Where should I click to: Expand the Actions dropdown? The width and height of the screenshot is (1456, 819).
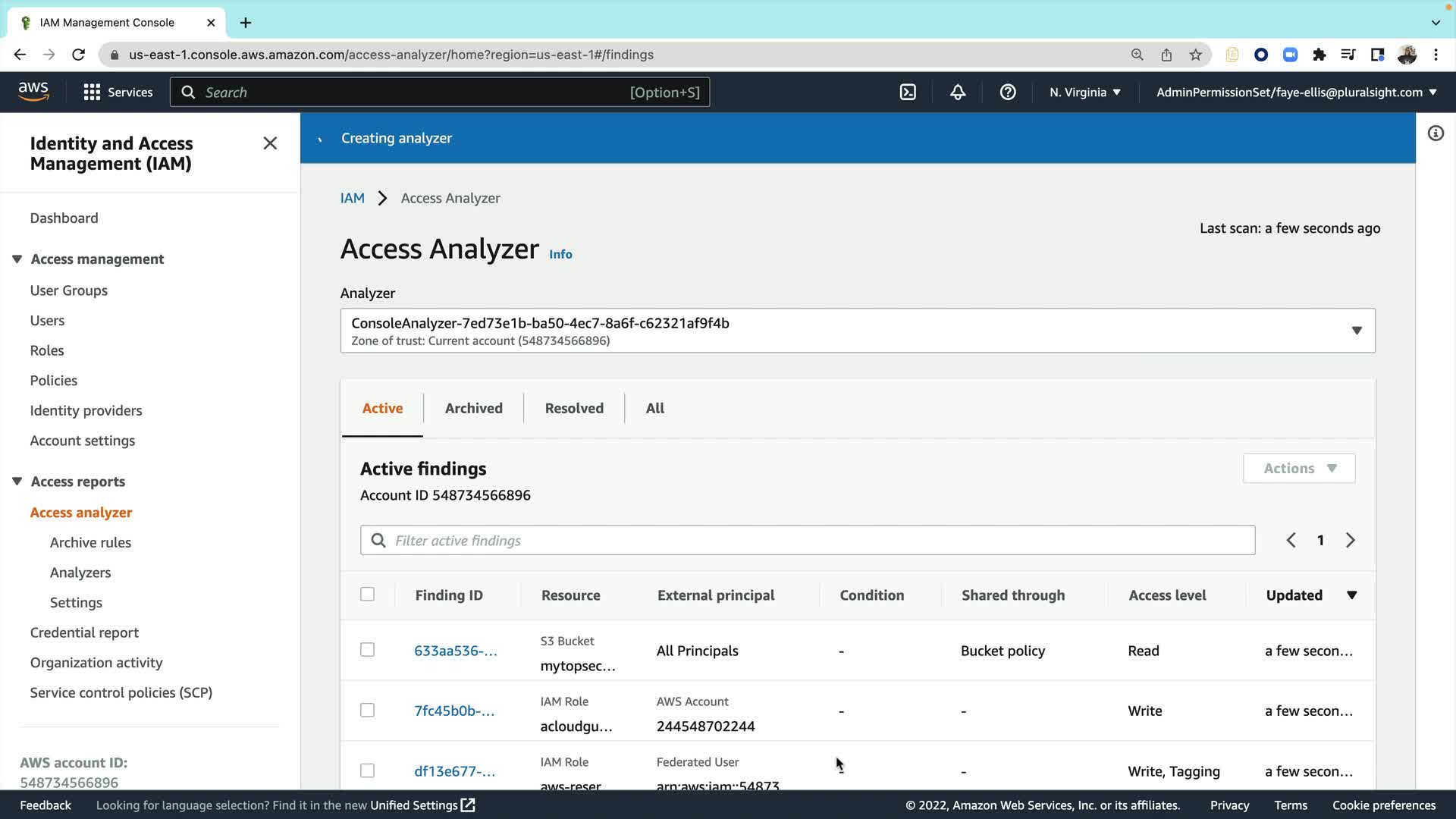tap(1299, 469)
